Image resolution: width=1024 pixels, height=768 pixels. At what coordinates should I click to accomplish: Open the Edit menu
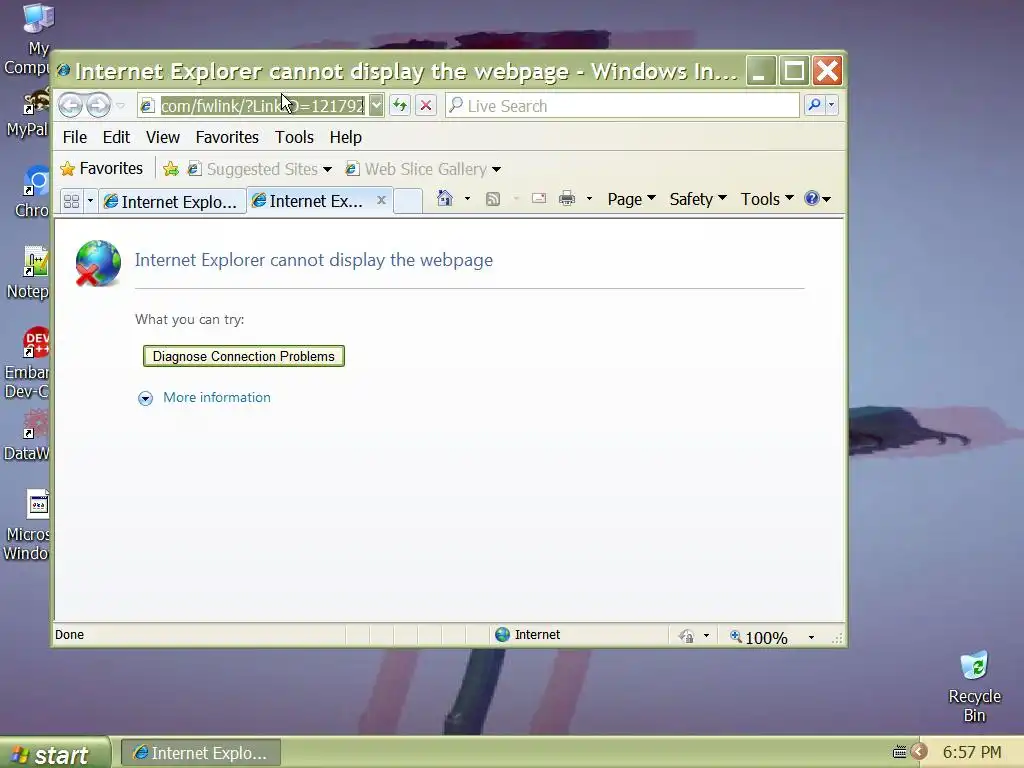pyautogui.click(x=116, y=137)
